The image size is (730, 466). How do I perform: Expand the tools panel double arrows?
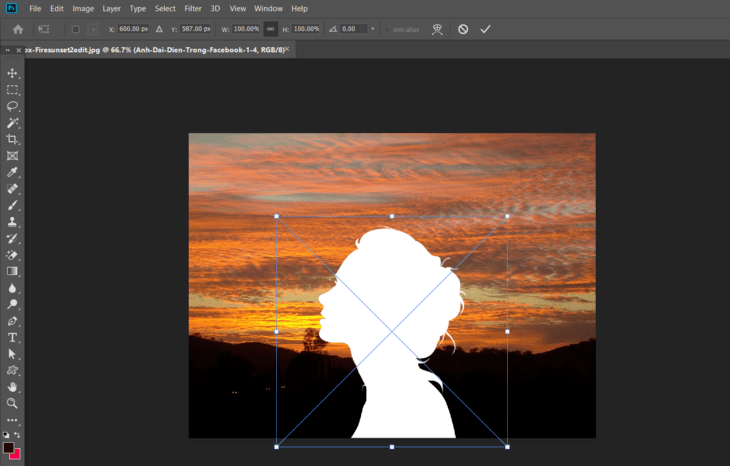[7, 50]
